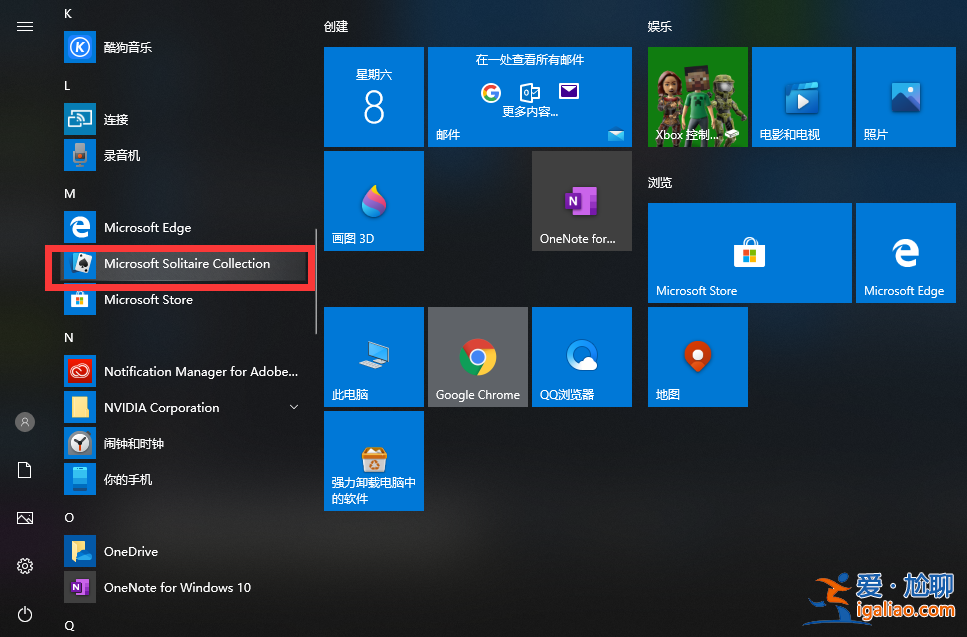Launch Google Chrome tile
Screen dimensions: 967x637
click(477, 357)
